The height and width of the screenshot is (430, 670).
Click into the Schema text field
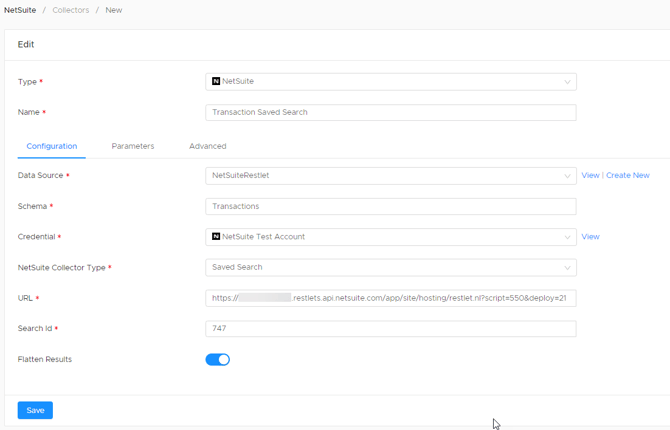(391, 206)
